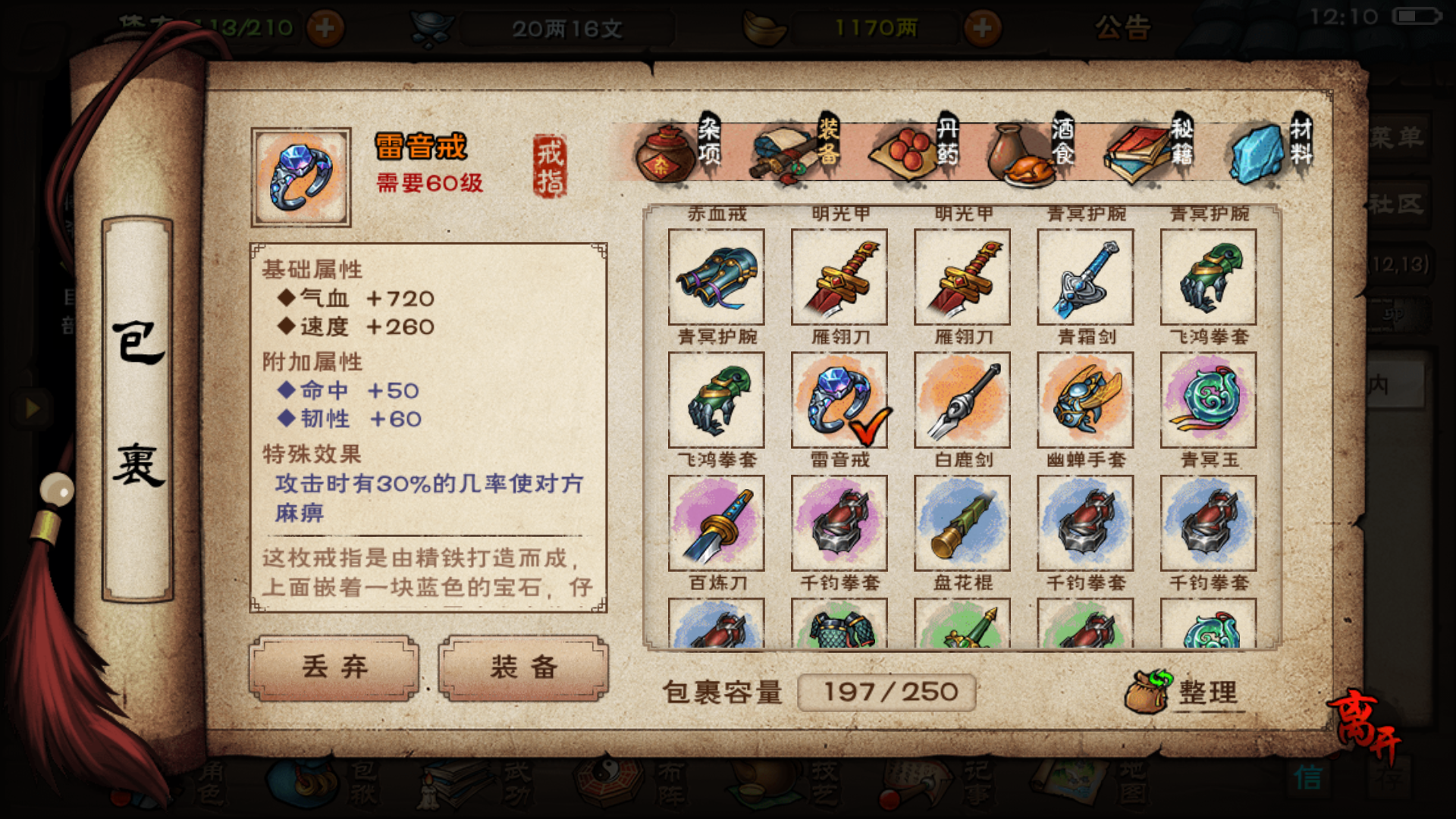Select the 百炼刀 blade item
Screen dimensions: 1456x819
click(x=716, y=522)
